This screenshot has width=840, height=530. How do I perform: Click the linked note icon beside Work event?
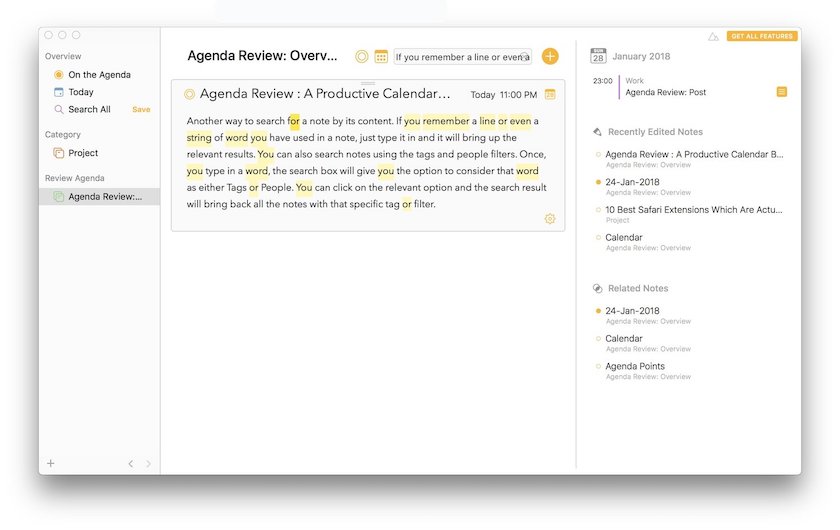(782, 92)
